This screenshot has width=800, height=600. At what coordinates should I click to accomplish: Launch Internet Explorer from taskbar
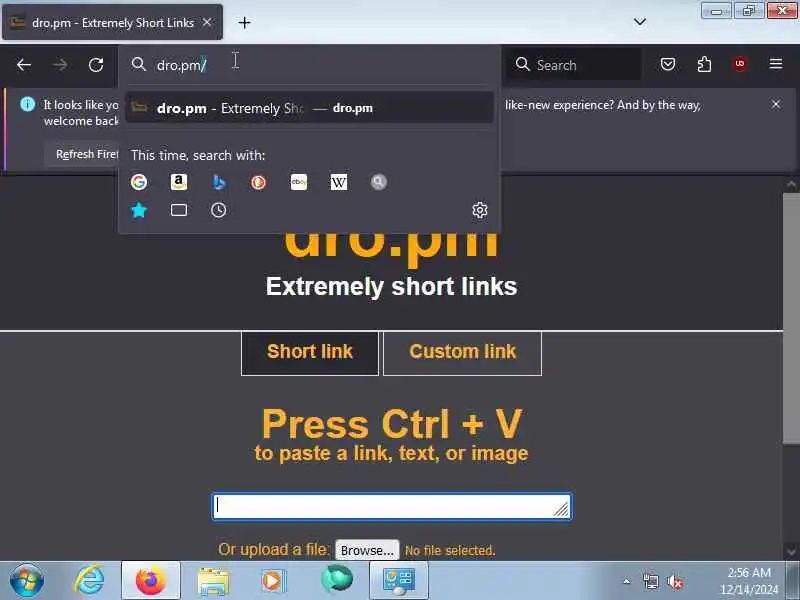click(x=89, y=580)
